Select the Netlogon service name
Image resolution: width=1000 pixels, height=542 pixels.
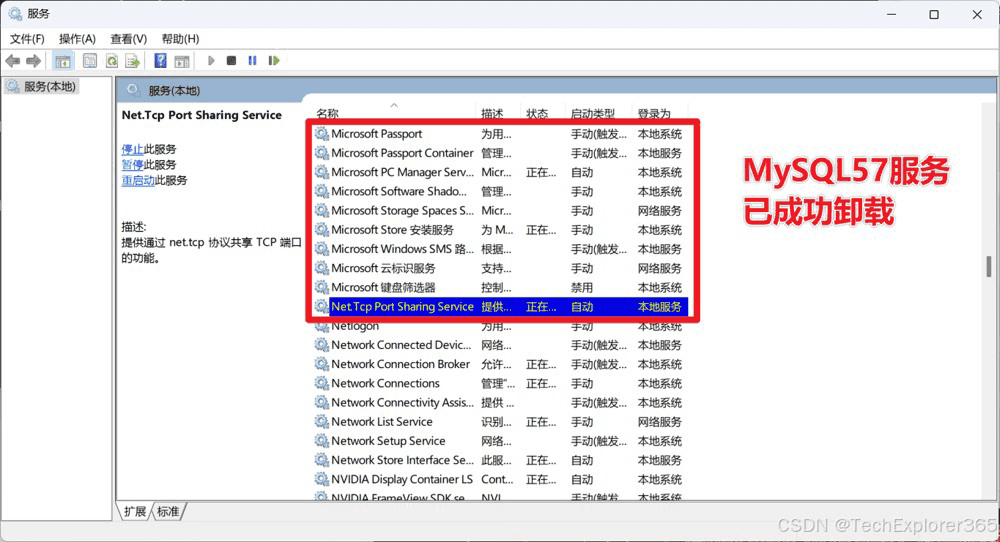tap(355, 326)
